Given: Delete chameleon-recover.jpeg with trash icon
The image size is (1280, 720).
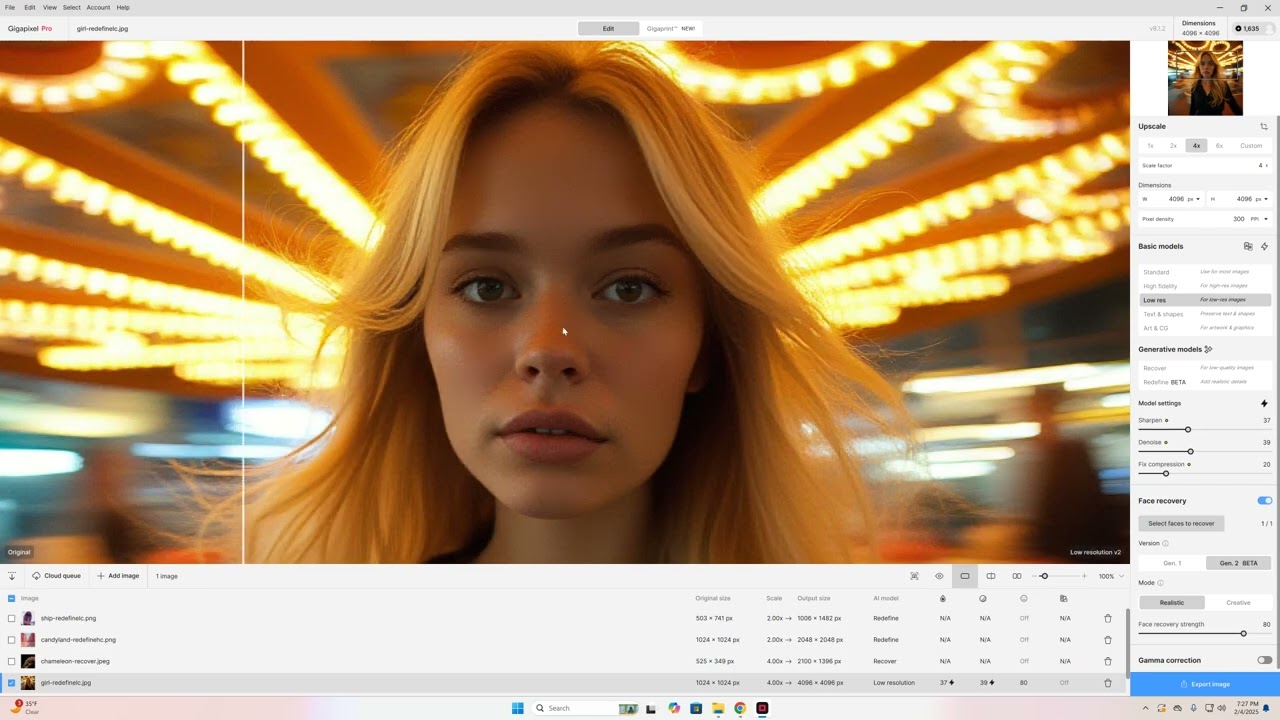Looking at the screenshot, I should (1108, 661).
